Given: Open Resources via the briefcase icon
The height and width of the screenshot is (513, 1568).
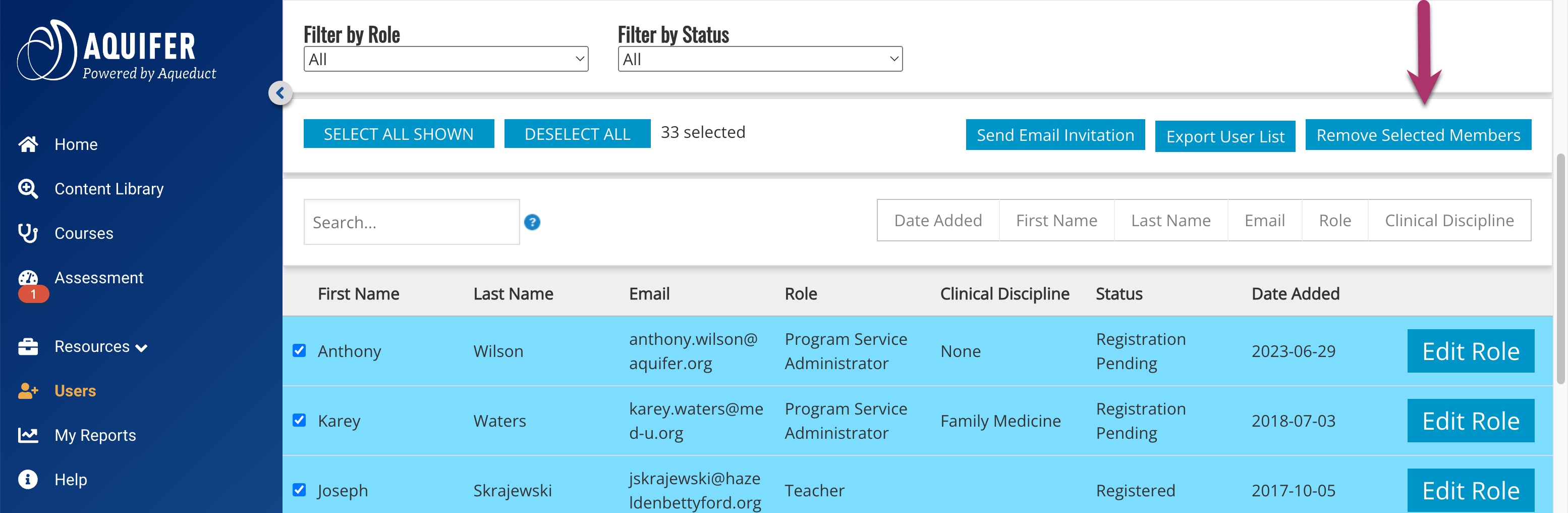Looking at the screenshot, I should [x=28, y=346].
